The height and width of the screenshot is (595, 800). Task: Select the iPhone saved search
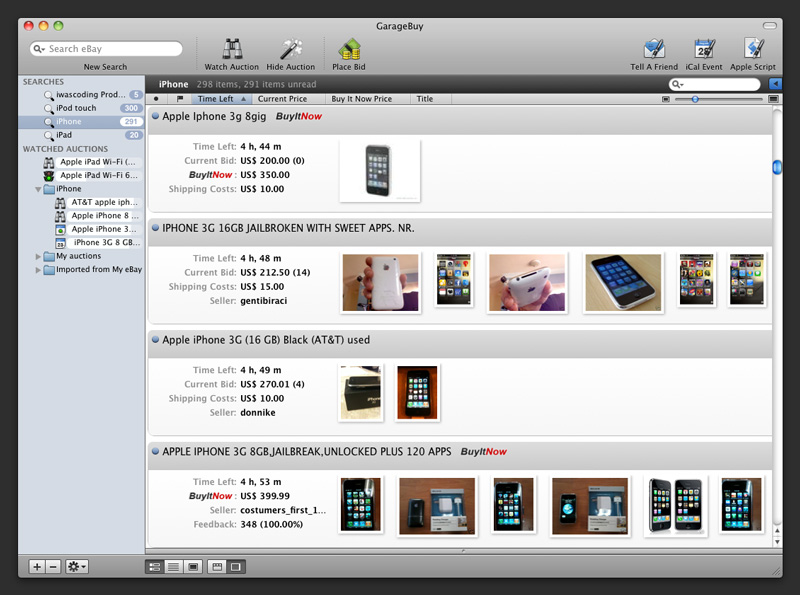(x=82, y=121)
